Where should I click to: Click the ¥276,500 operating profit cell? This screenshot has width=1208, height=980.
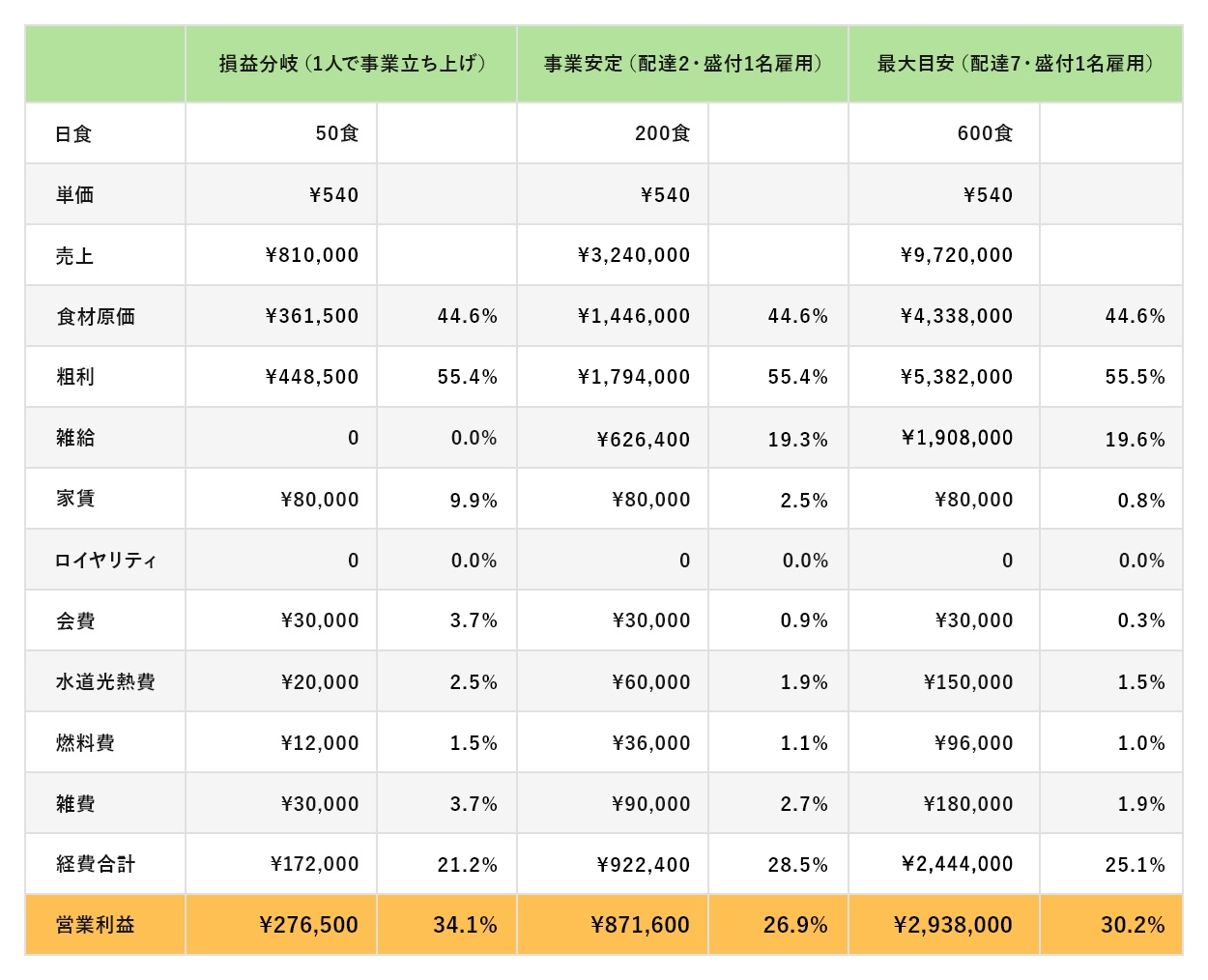point(309,925)
